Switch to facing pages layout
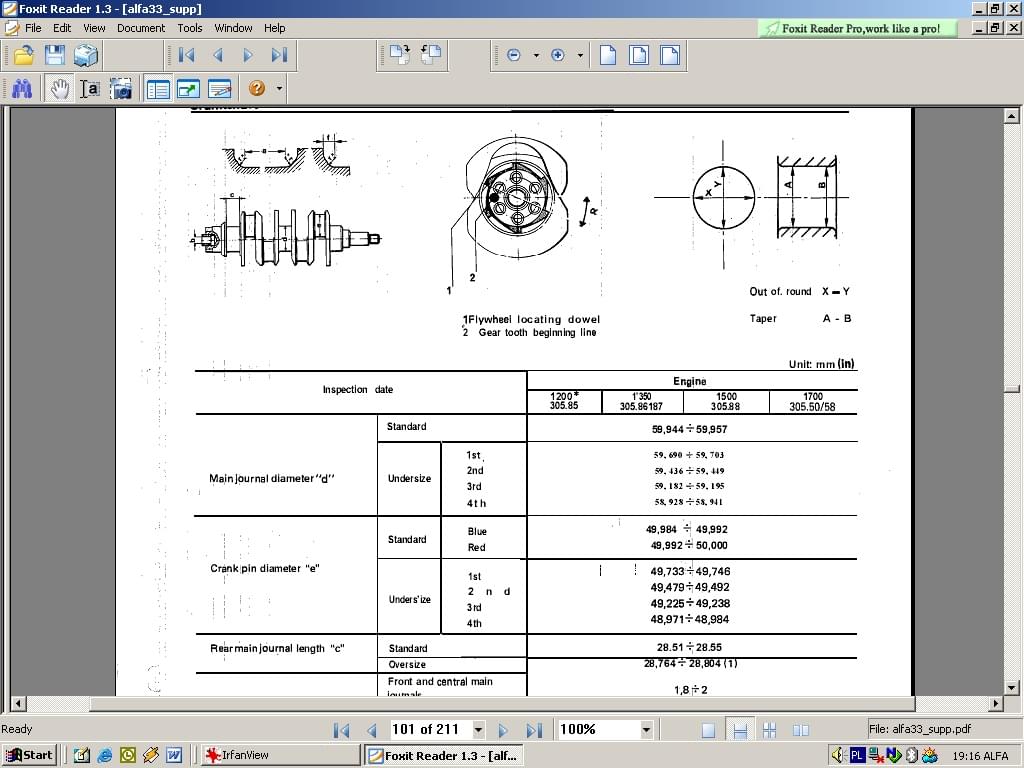 801,730
